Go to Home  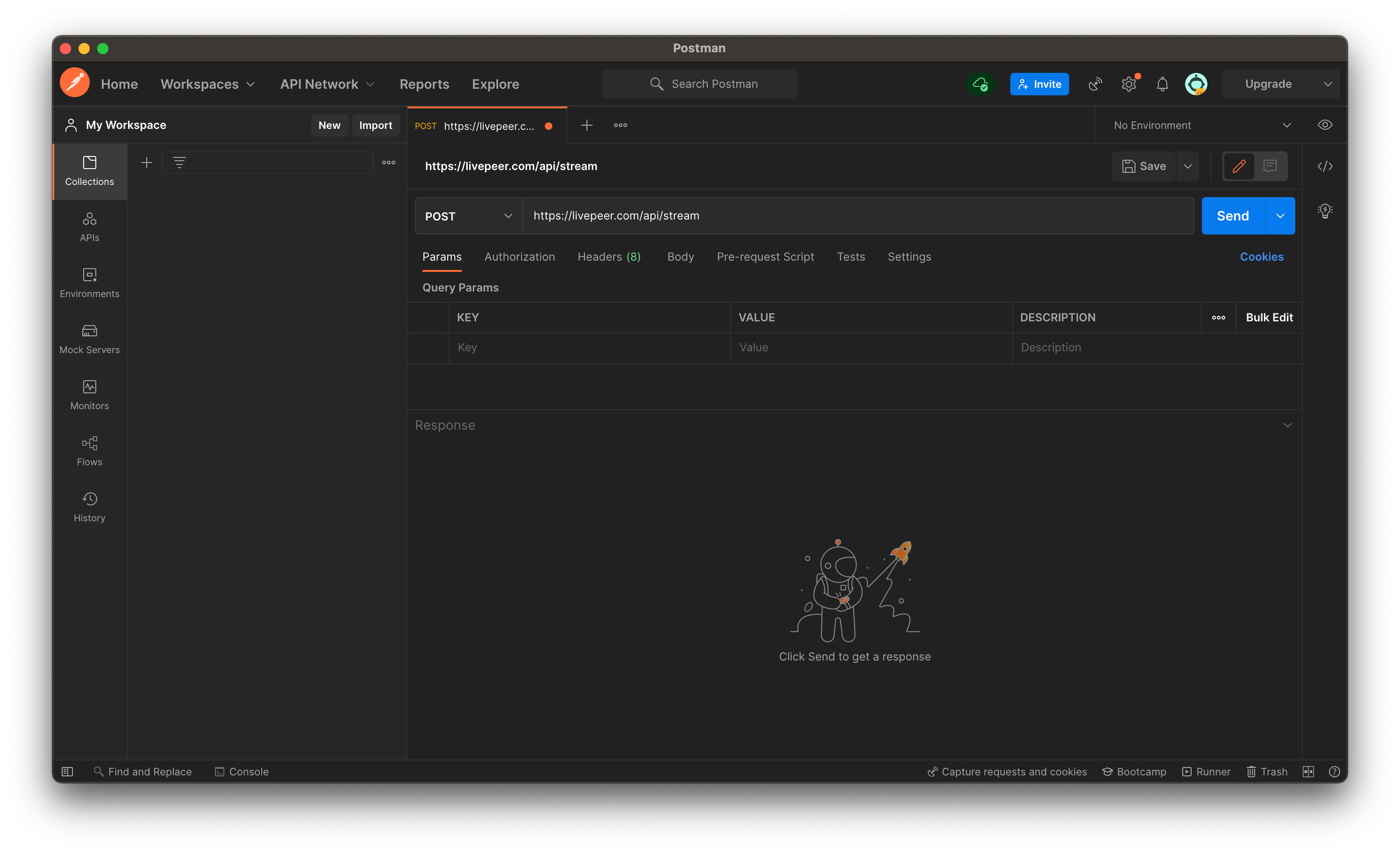(x=119, y=84)
